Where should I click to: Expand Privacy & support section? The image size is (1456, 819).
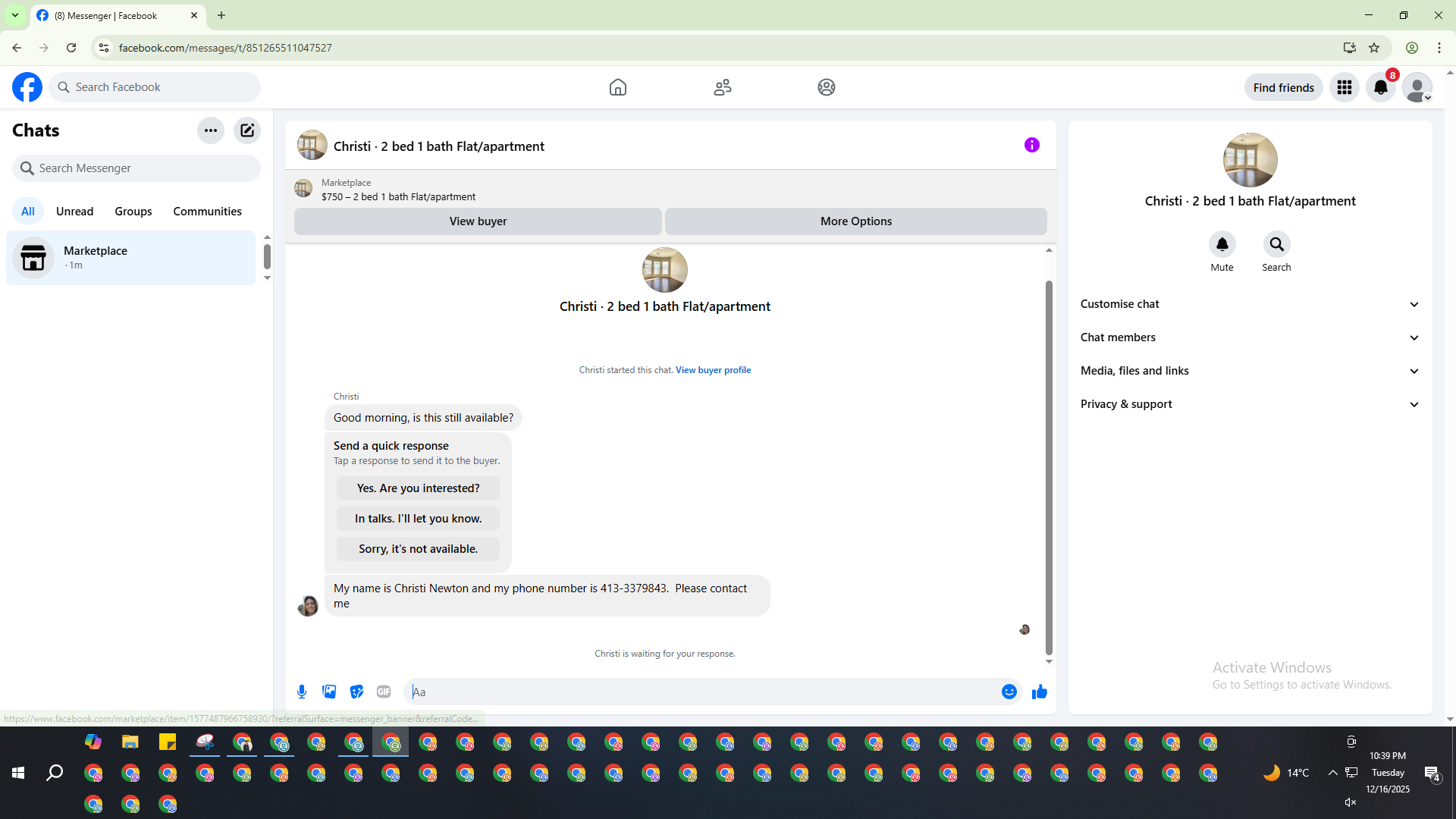[1250, 404]
